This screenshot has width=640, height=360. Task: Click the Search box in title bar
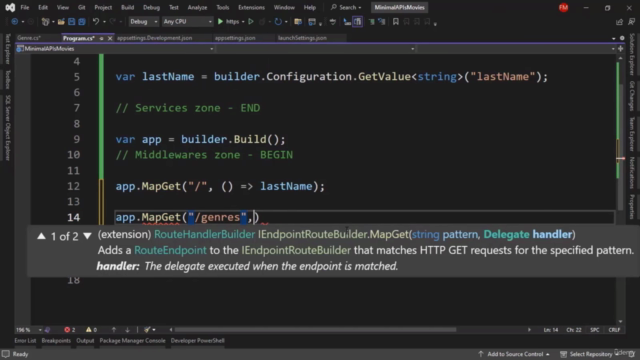point(346,7)
